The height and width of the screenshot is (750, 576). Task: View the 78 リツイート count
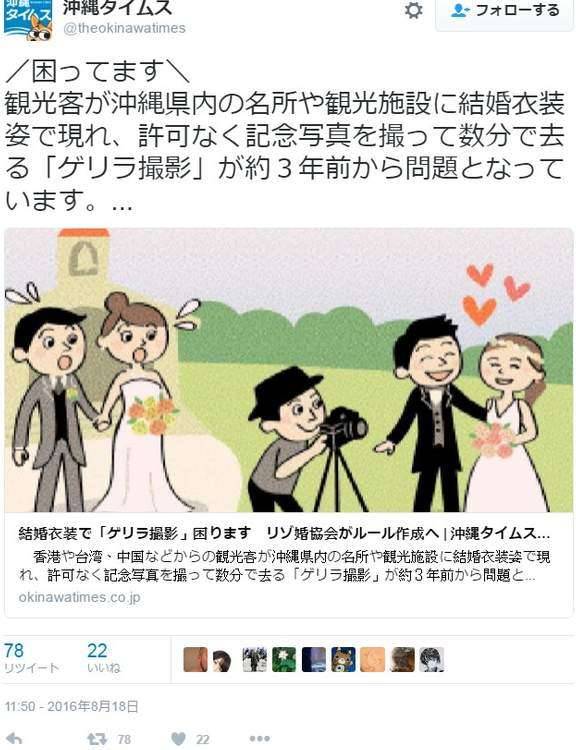[31, 659]
